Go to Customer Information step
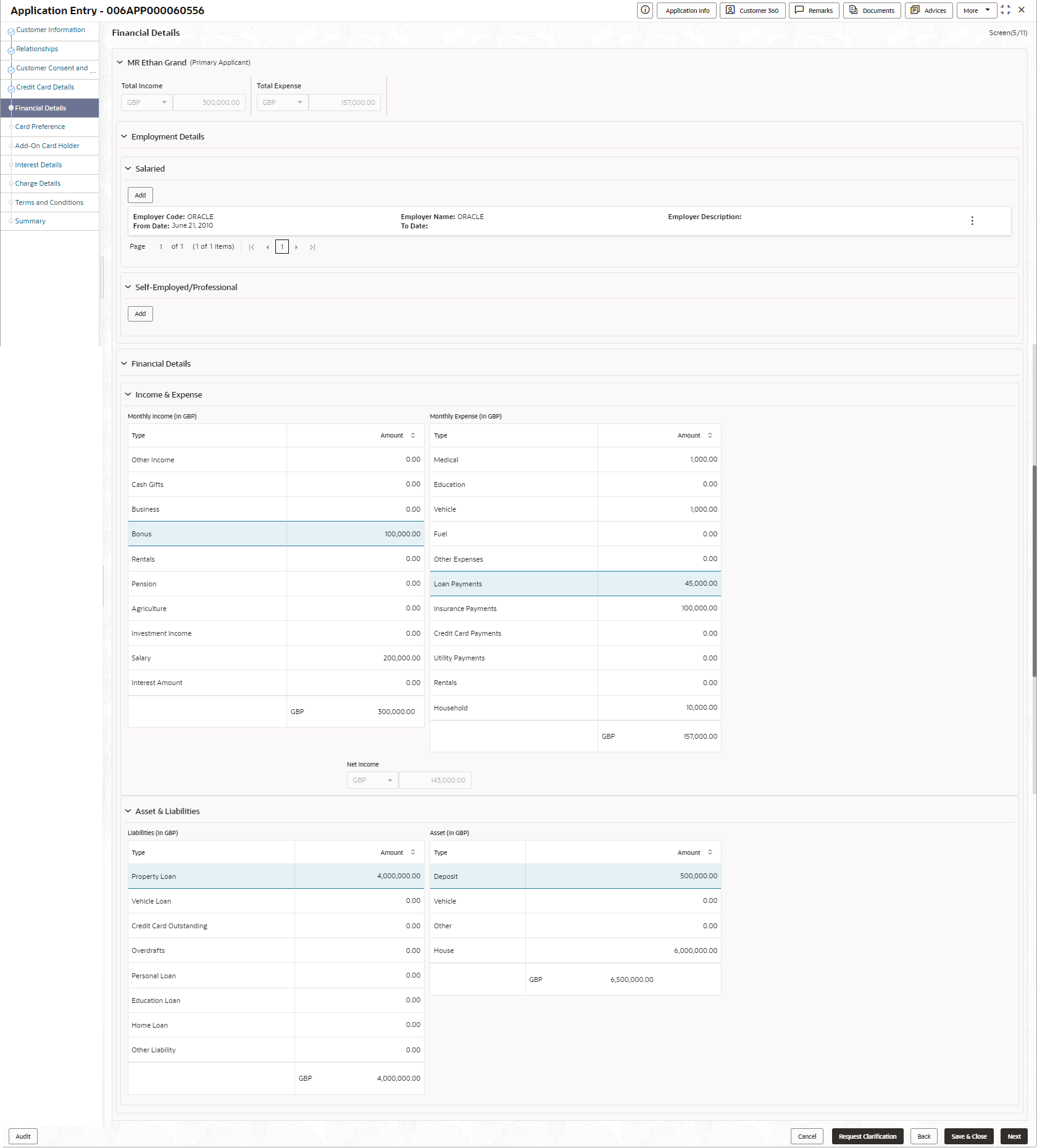 coord(51,30)
